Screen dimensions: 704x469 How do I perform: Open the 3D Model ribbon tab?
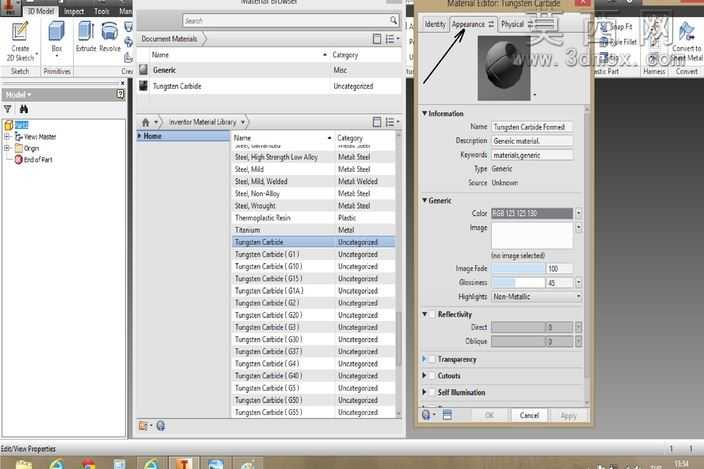click(40, 11)
